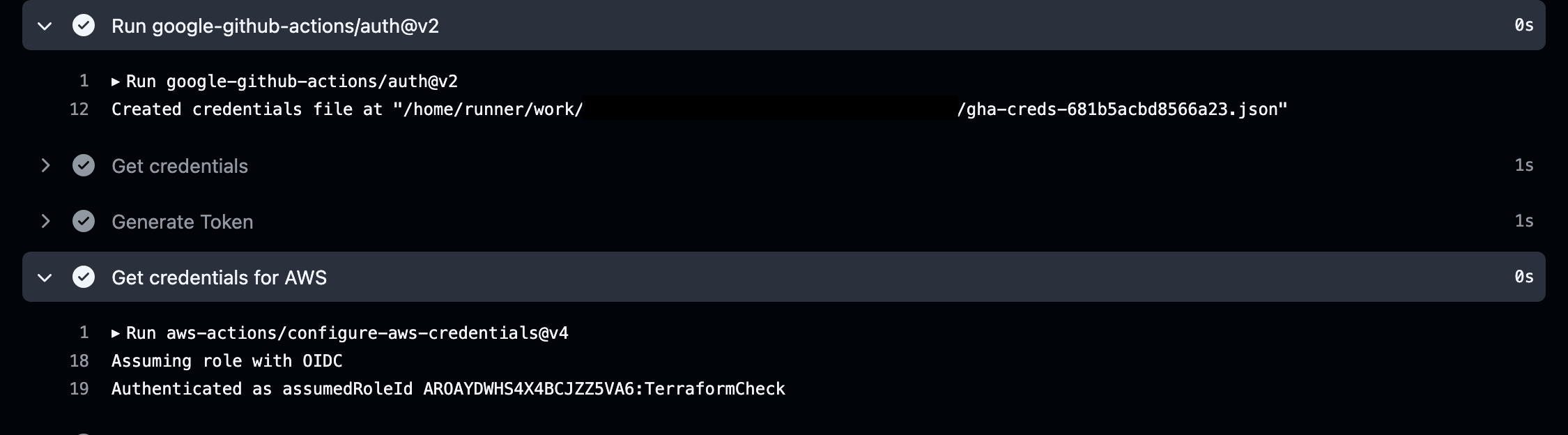Expand the Run google-github-actions/auth@v2 log group
This screenshot has width=1568, height=435.
coord(116,81)
